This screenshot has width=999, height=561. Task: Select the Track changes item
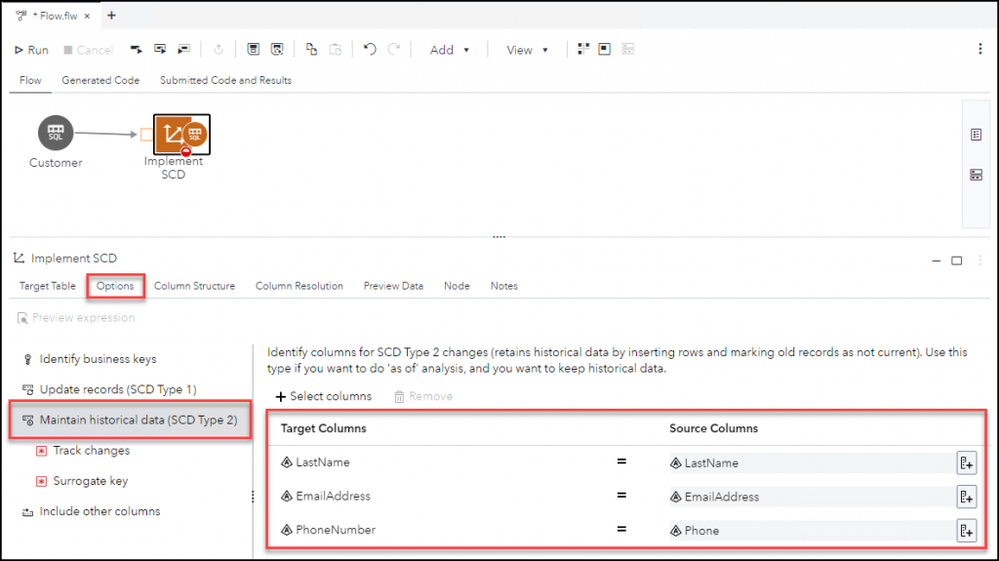coord(91,451)
